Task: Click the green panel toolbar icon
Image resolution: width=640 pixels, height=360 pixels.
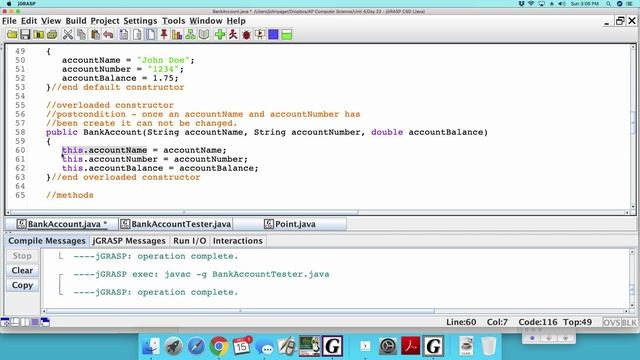Action: (x=287, y=35)
